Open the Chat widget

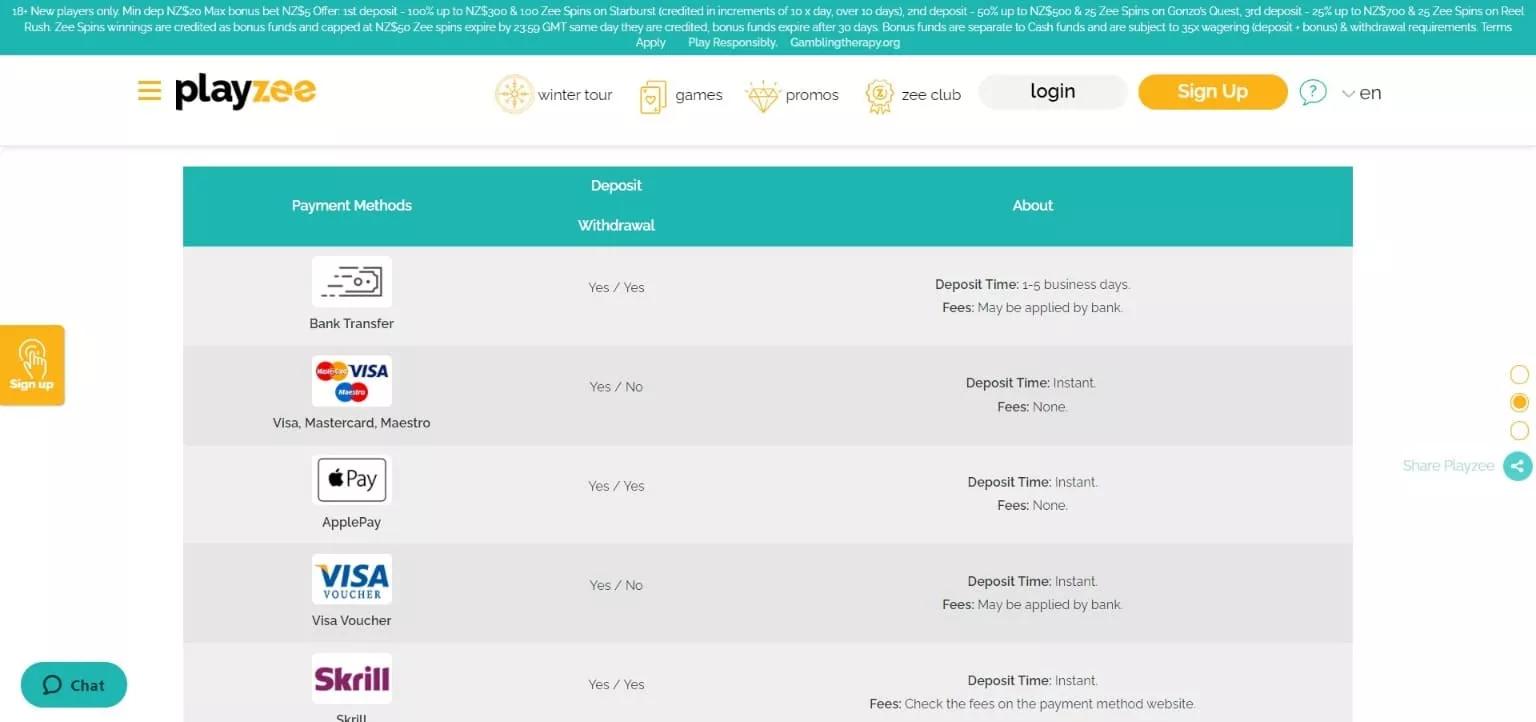[x=74, y=685]
